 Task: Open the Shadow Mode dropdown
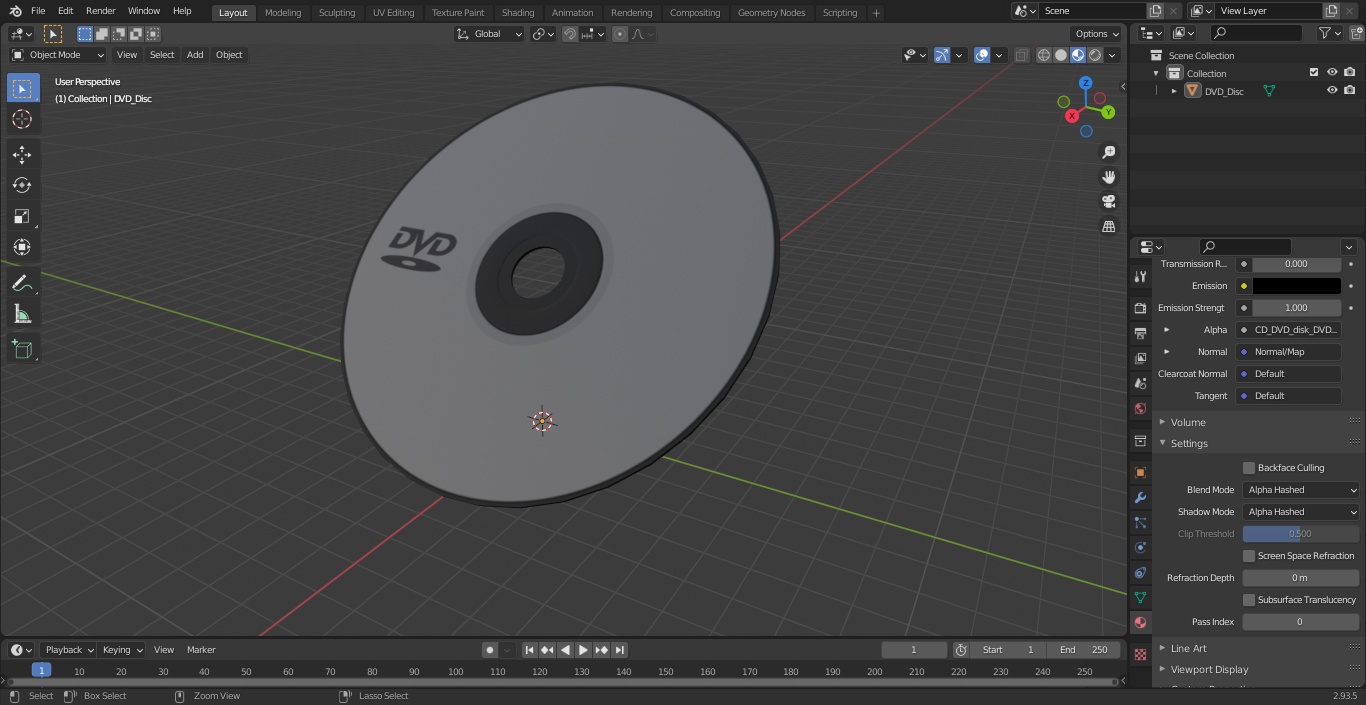pos(1301,512)
